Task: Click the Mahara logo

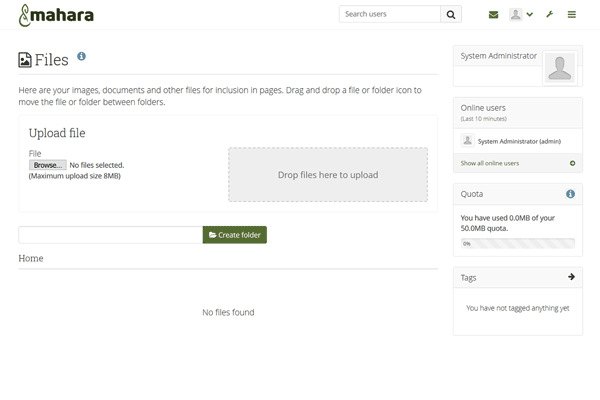Action: point(56,15)
